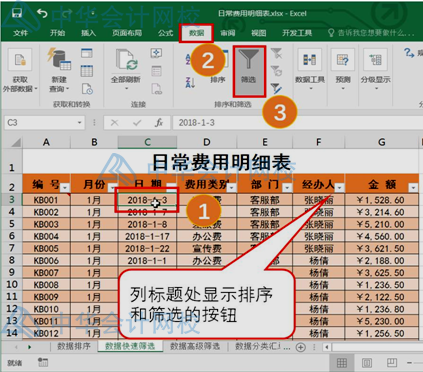Switch to the 审阅 ribbon tab
The width and height of the screenshot is (423, 372).
click(x=228, y=33)
